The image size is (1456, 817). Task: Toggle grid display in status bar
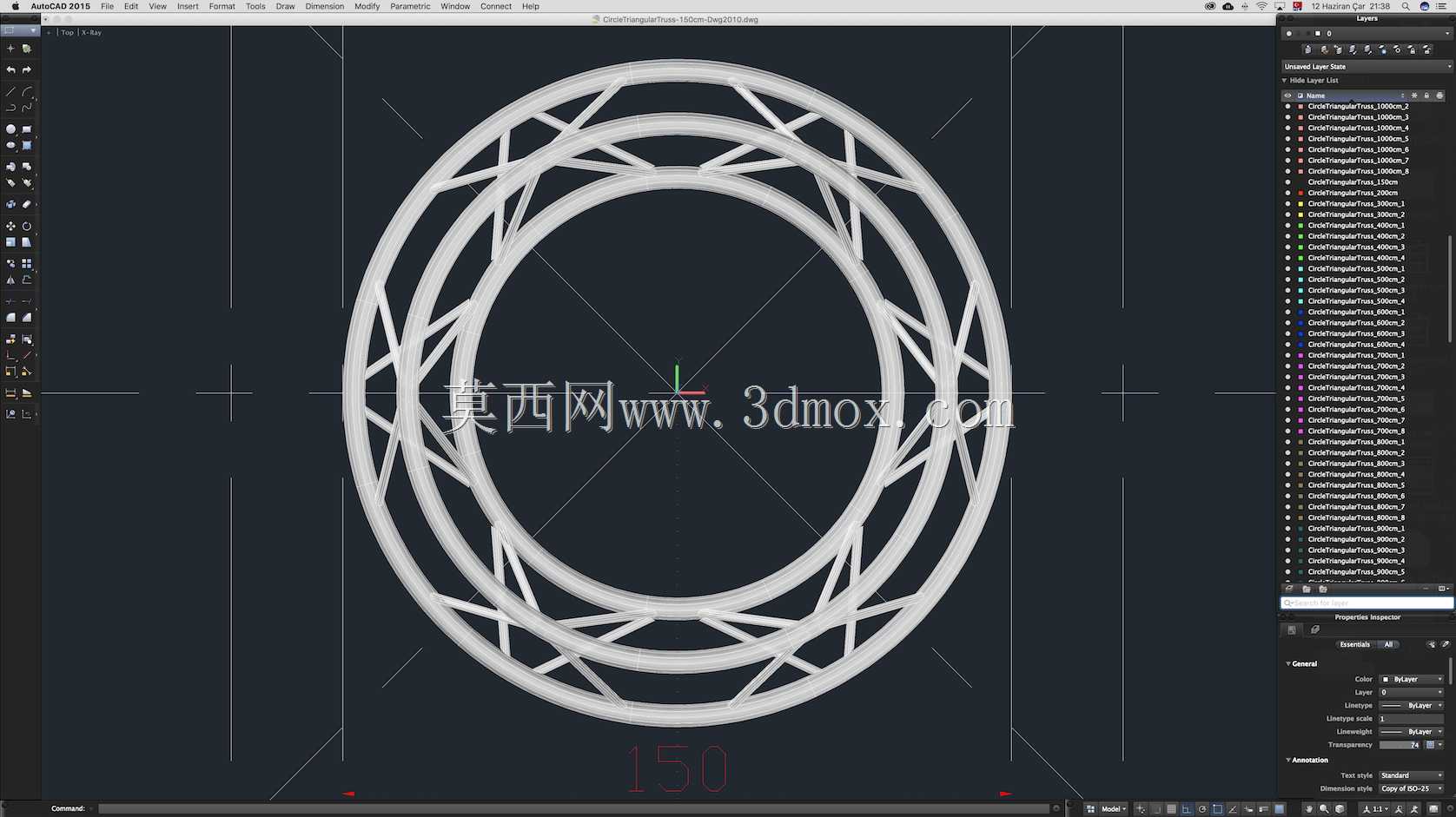1171,808
